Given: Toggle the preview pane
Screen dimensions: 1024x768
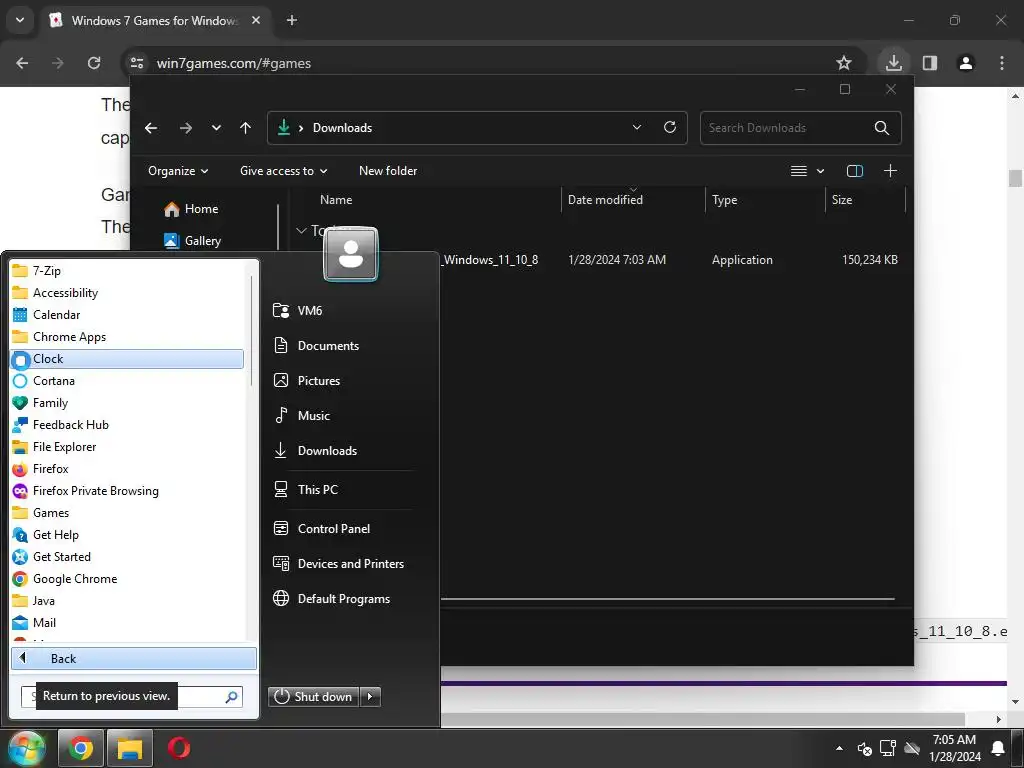Looking at the screenshot, I should pos(855,171).
